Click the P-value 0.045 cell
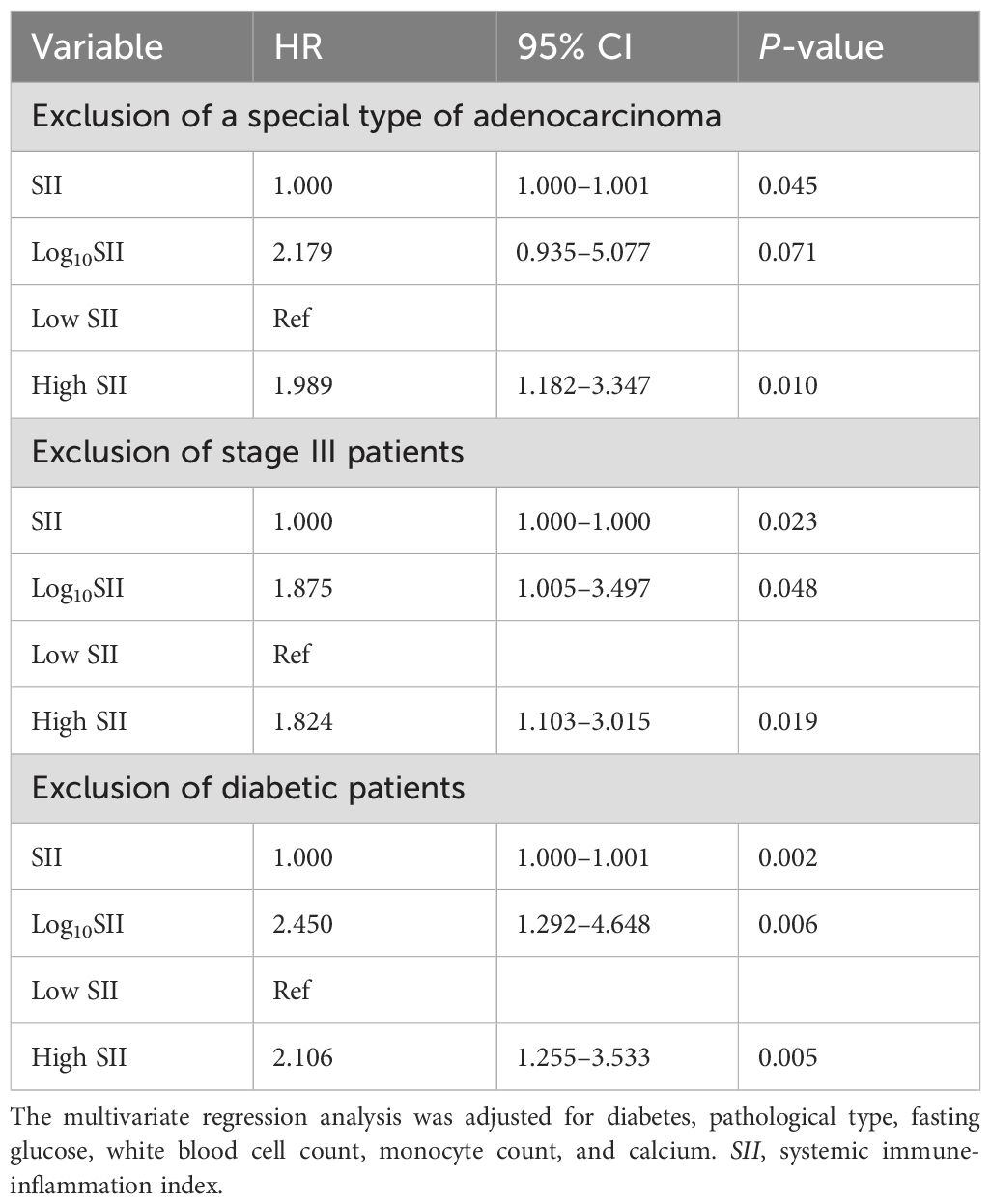The width and height of the screenshot is (991, 1204). (x=787, y=184)
